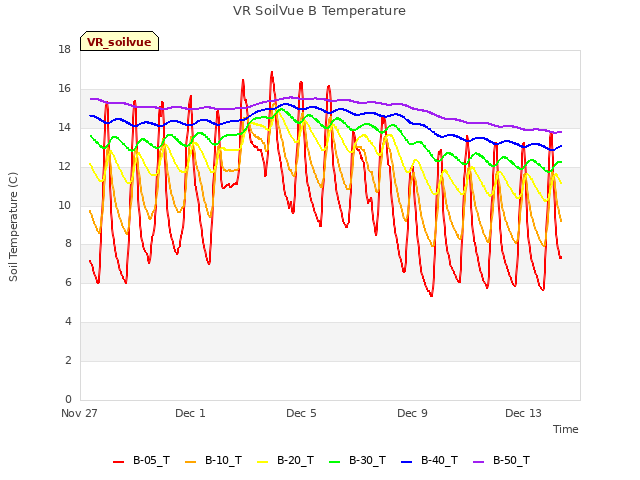Toggle the B-40_T legend entry

tap(429, 460)
